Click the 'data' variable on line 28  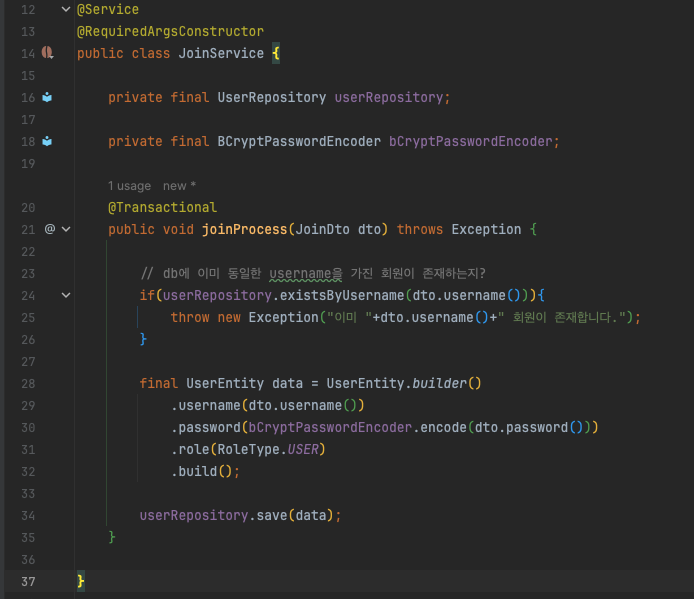tap(287, 383)
